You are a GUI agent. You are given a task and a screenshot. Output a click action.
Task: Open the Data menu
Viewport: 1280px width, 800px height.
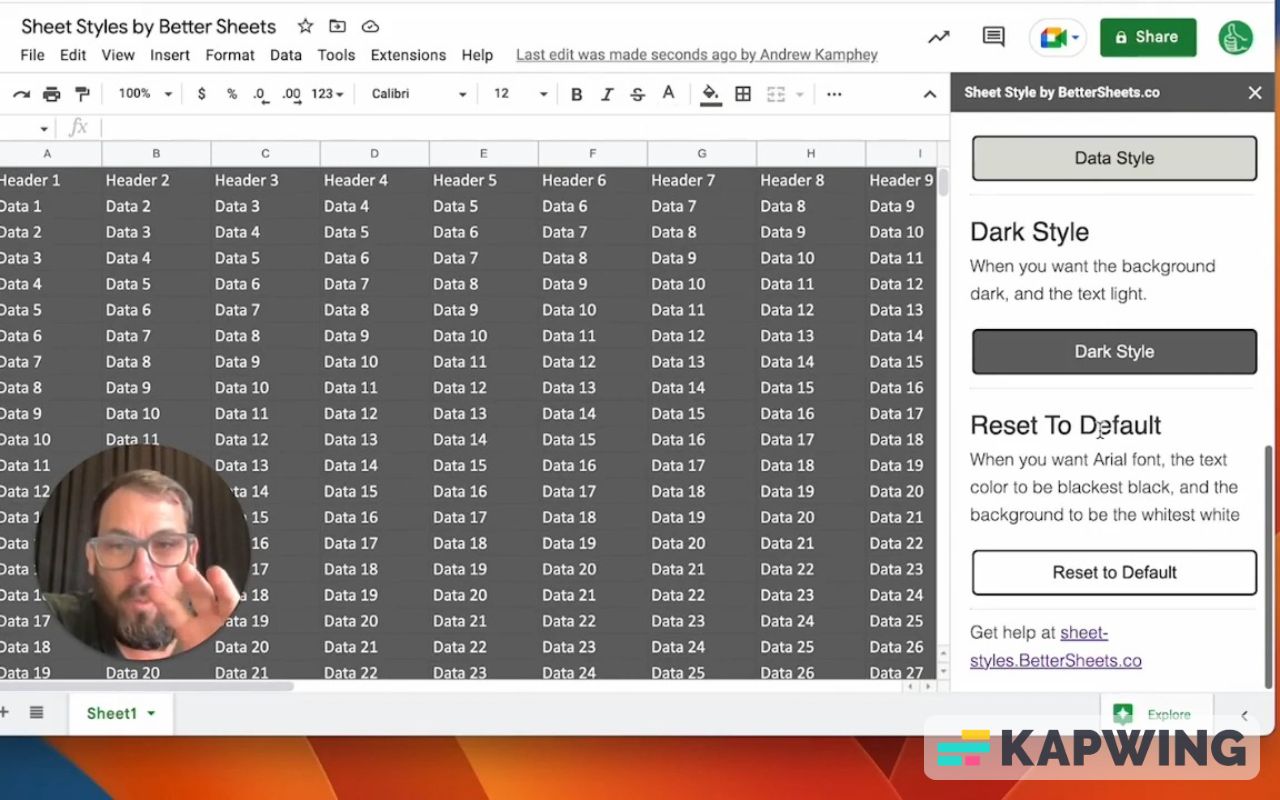click(x=285, y=55)
